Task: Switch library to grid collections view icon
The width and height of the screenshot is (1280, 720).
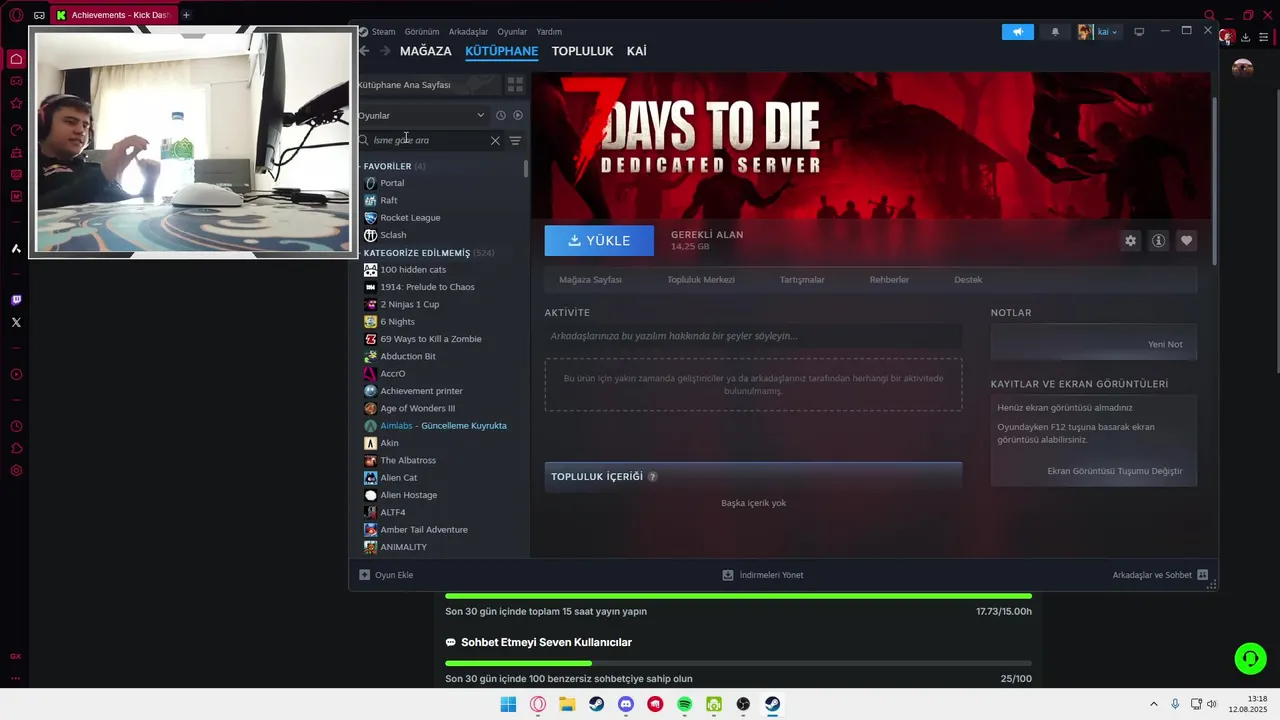Action: tap(515, 85)
